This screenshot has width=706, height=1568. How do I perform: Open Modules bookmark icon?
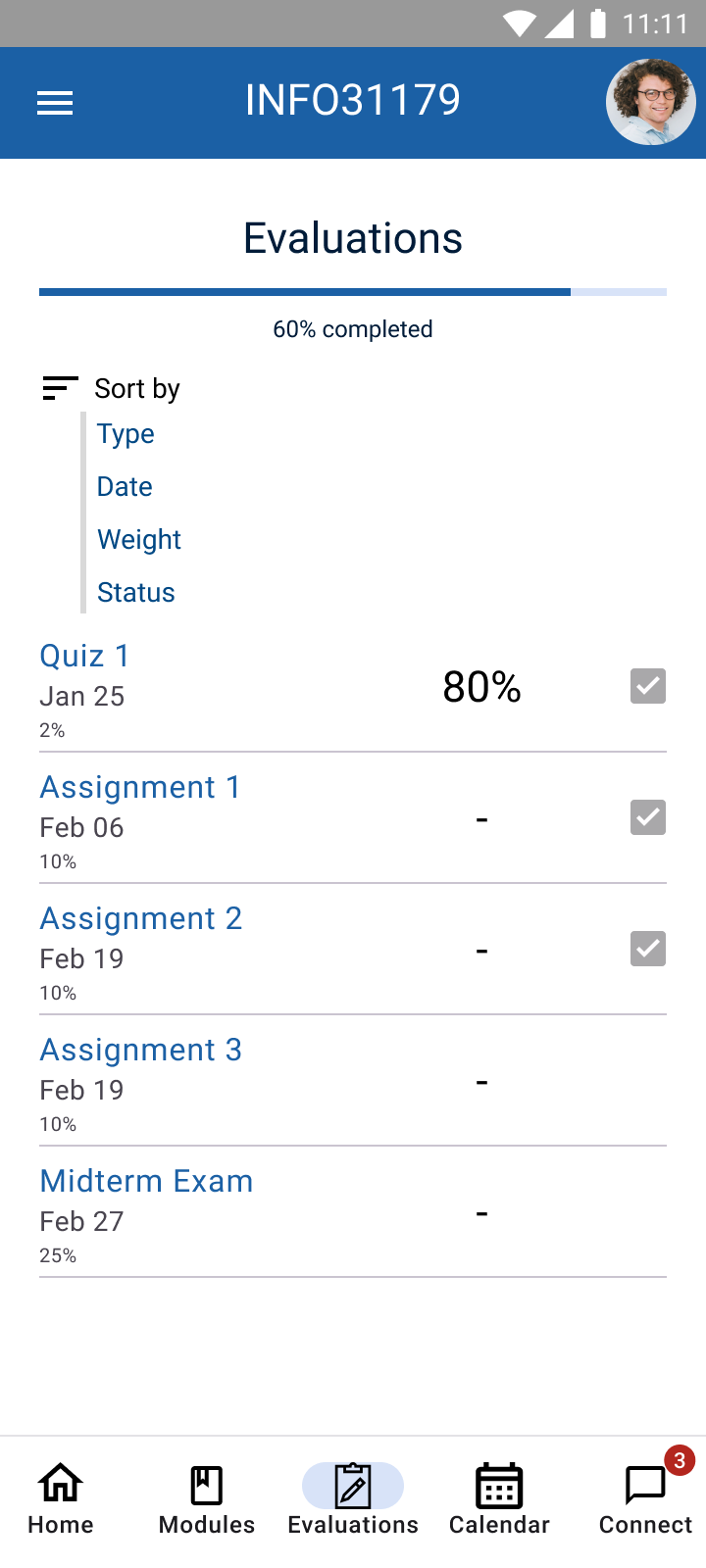click(x=206, y=1485)
